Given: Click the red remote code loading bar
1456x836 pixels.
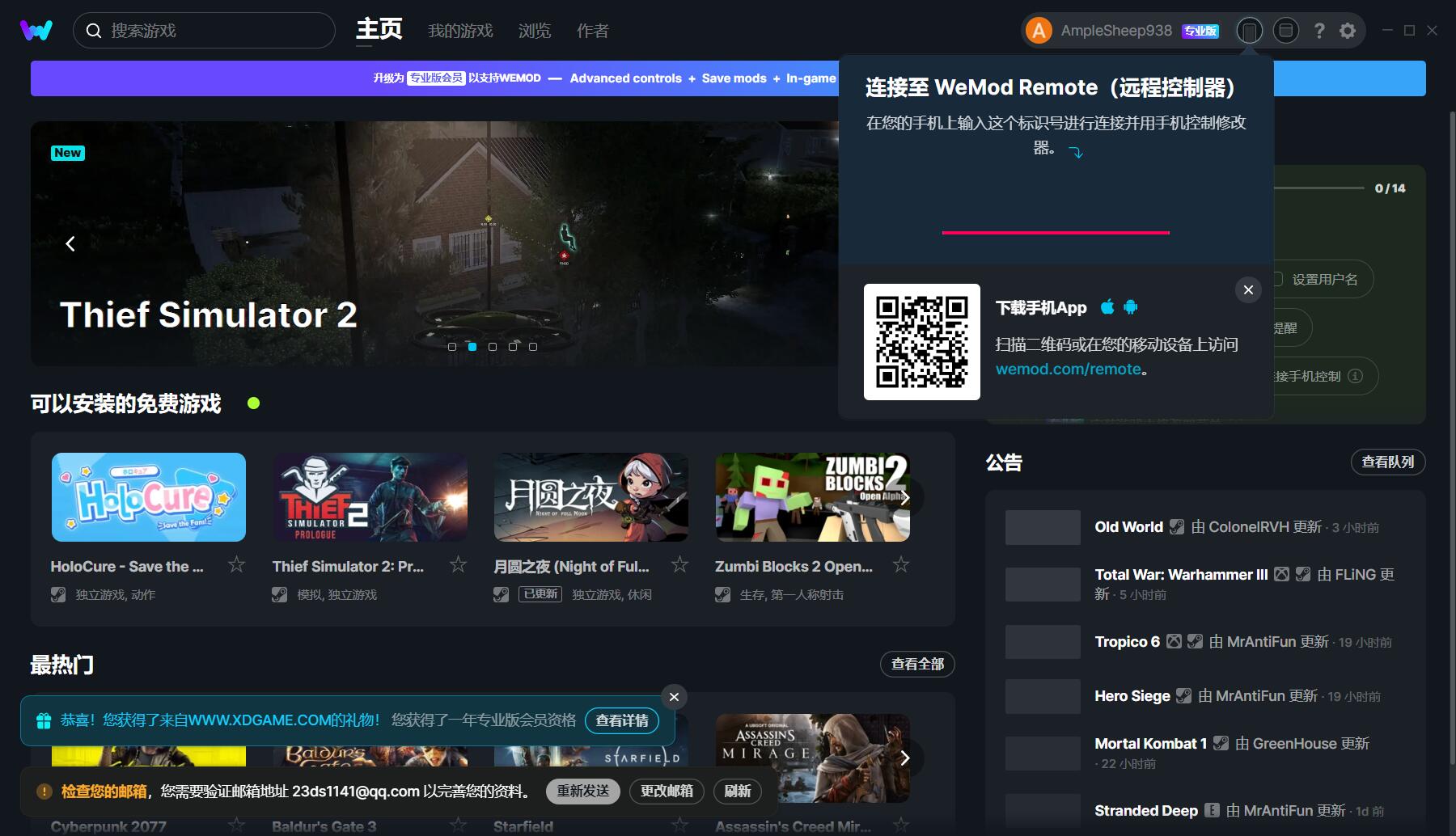Looking at the screenshot, I should click(x=1056, y=233).
